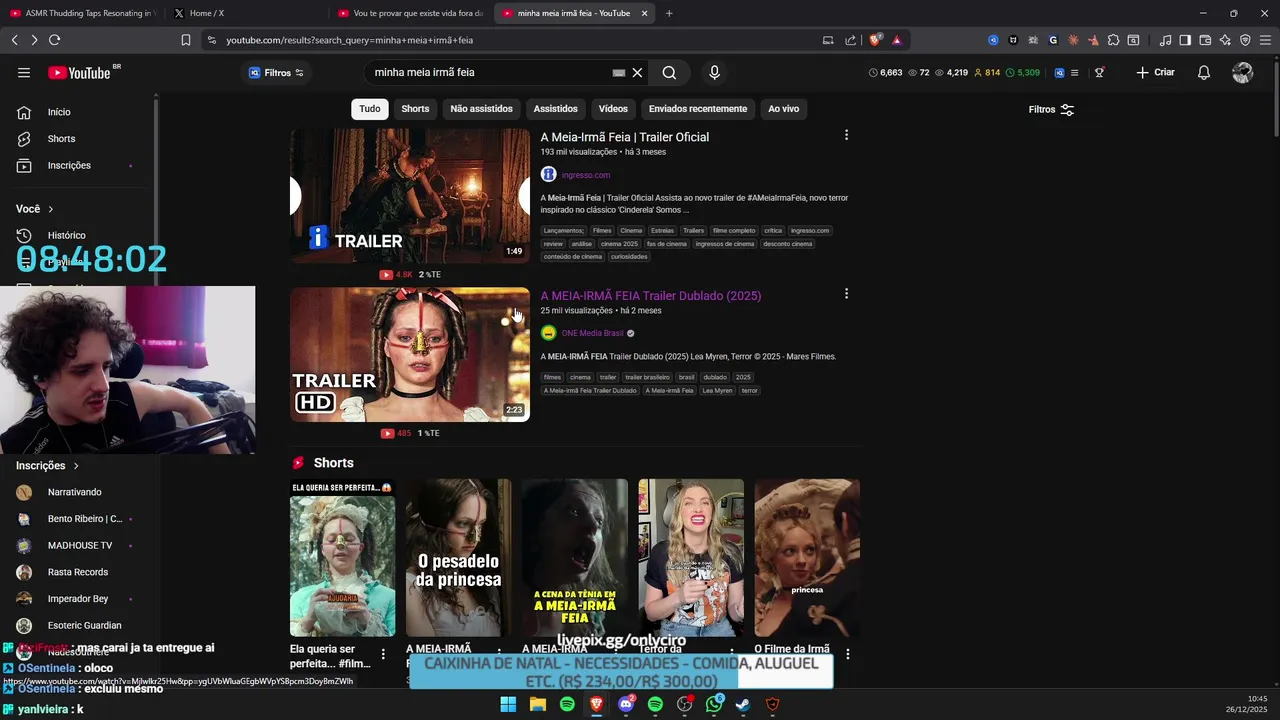Viewport: 1280px width, 720px height.
Task: Open the trophy icon in YouTube header
Action: coord(1099,72)
